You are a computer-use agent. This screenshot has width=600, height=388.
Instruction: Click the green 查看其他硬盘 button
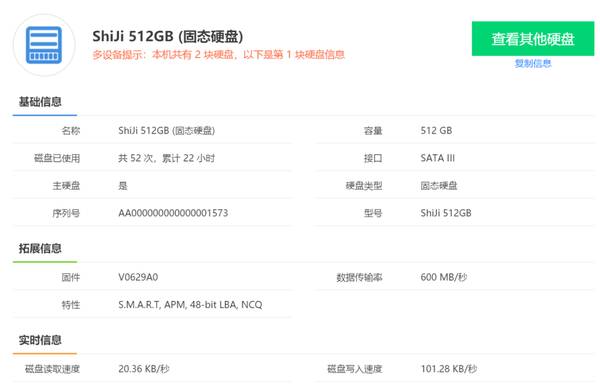[x=533, y=39]
